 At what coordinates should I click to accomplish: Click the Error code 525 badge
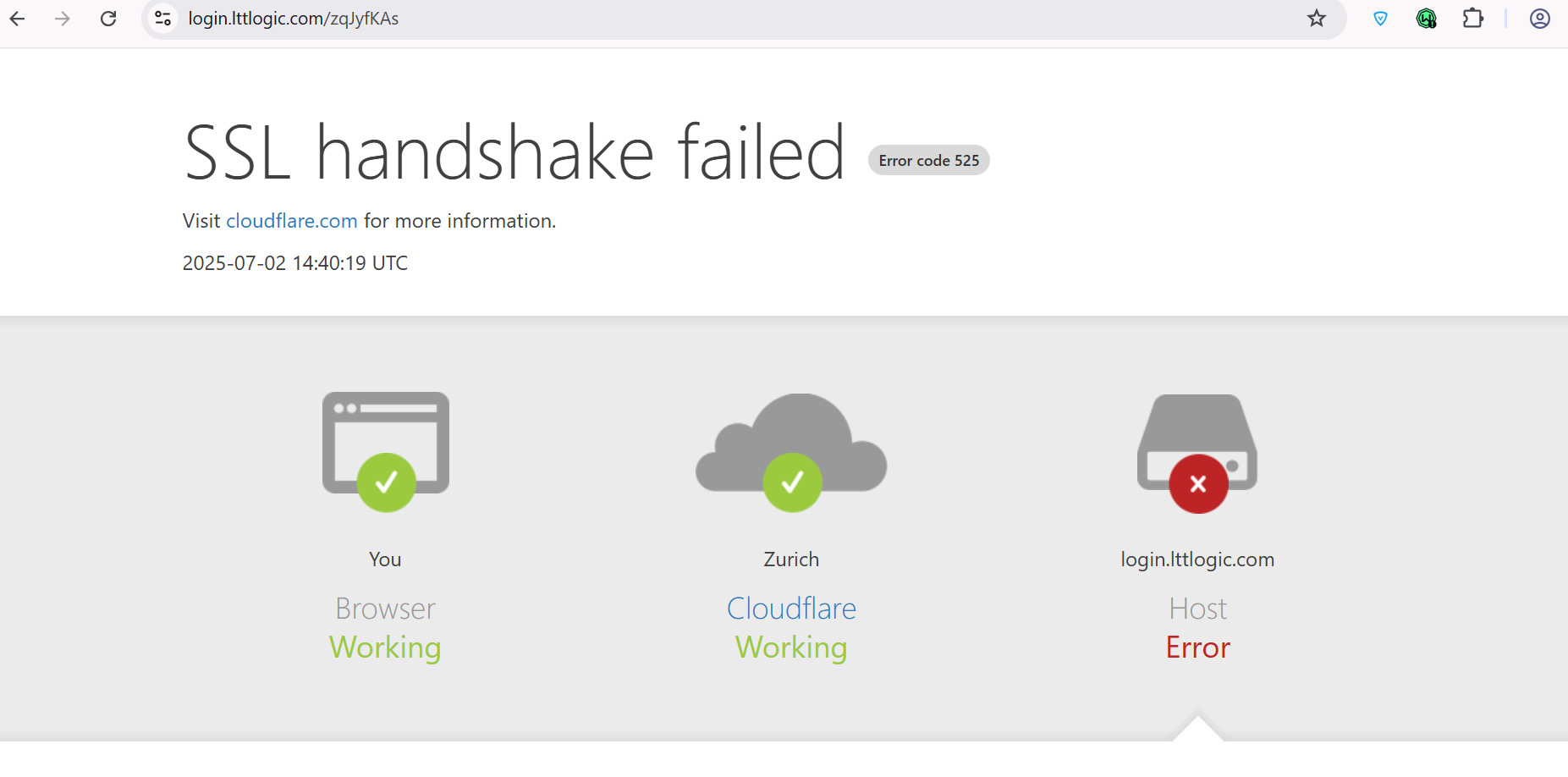click(x=929, y=160)
